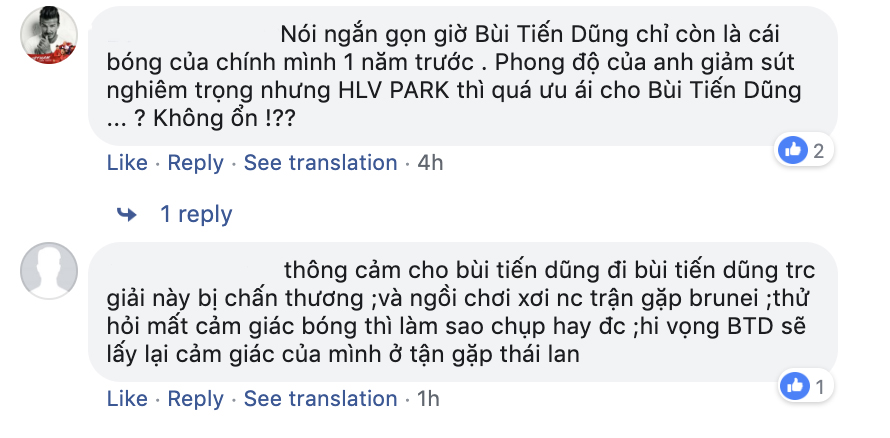The width and height of the screenshot is (890, 438).
Task: Reply to the comment posted 1h ago
Action: (195, 398)
